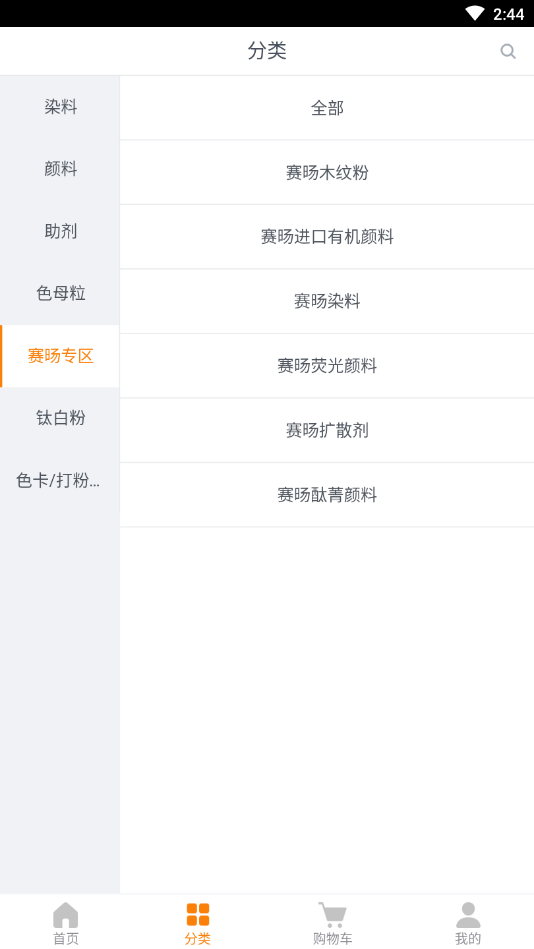Open 赛旸酞菁颜料 subcategory
534x949 pixels.
coord(327,495)
